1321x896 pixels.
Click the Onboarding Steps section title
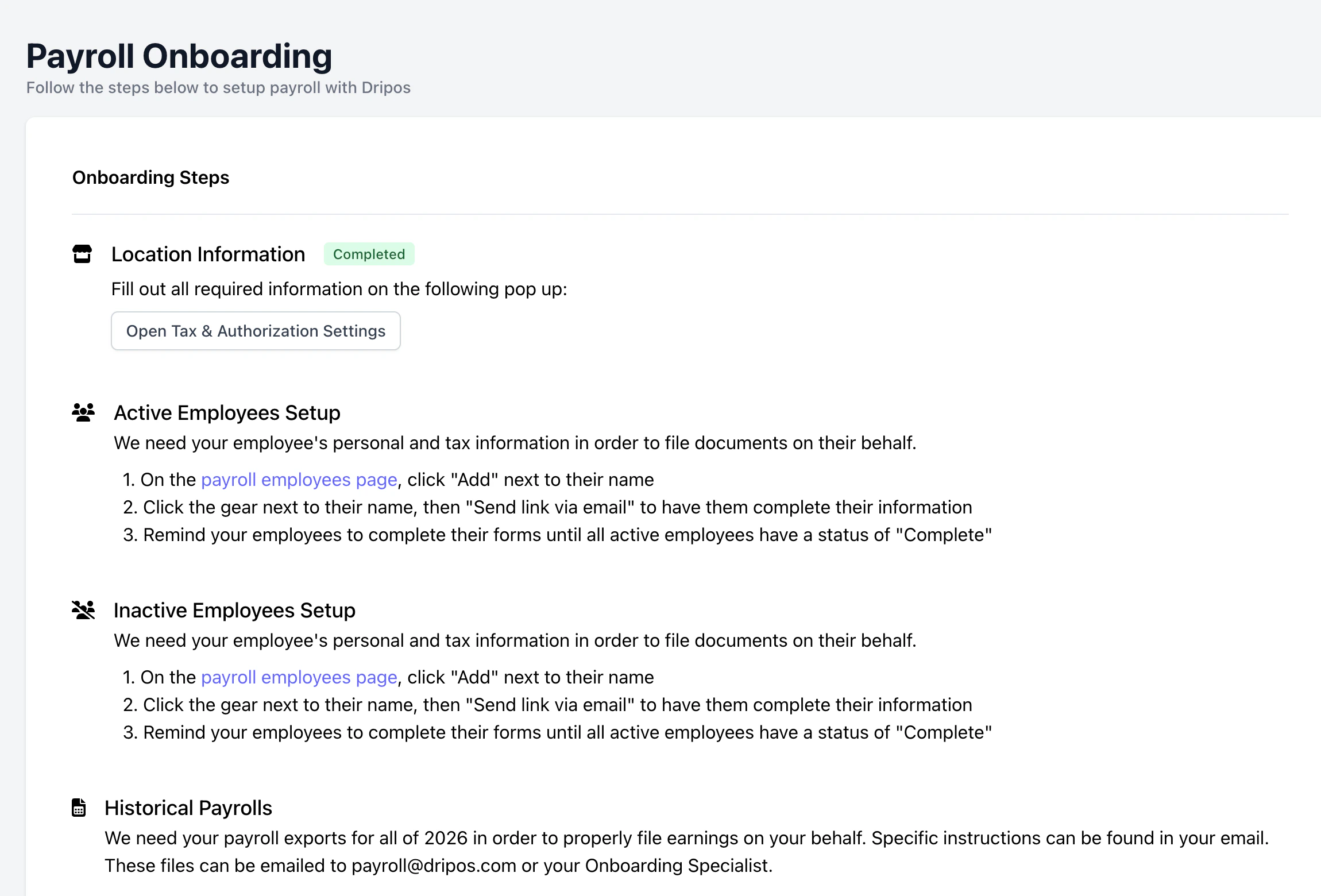(150, 177)
